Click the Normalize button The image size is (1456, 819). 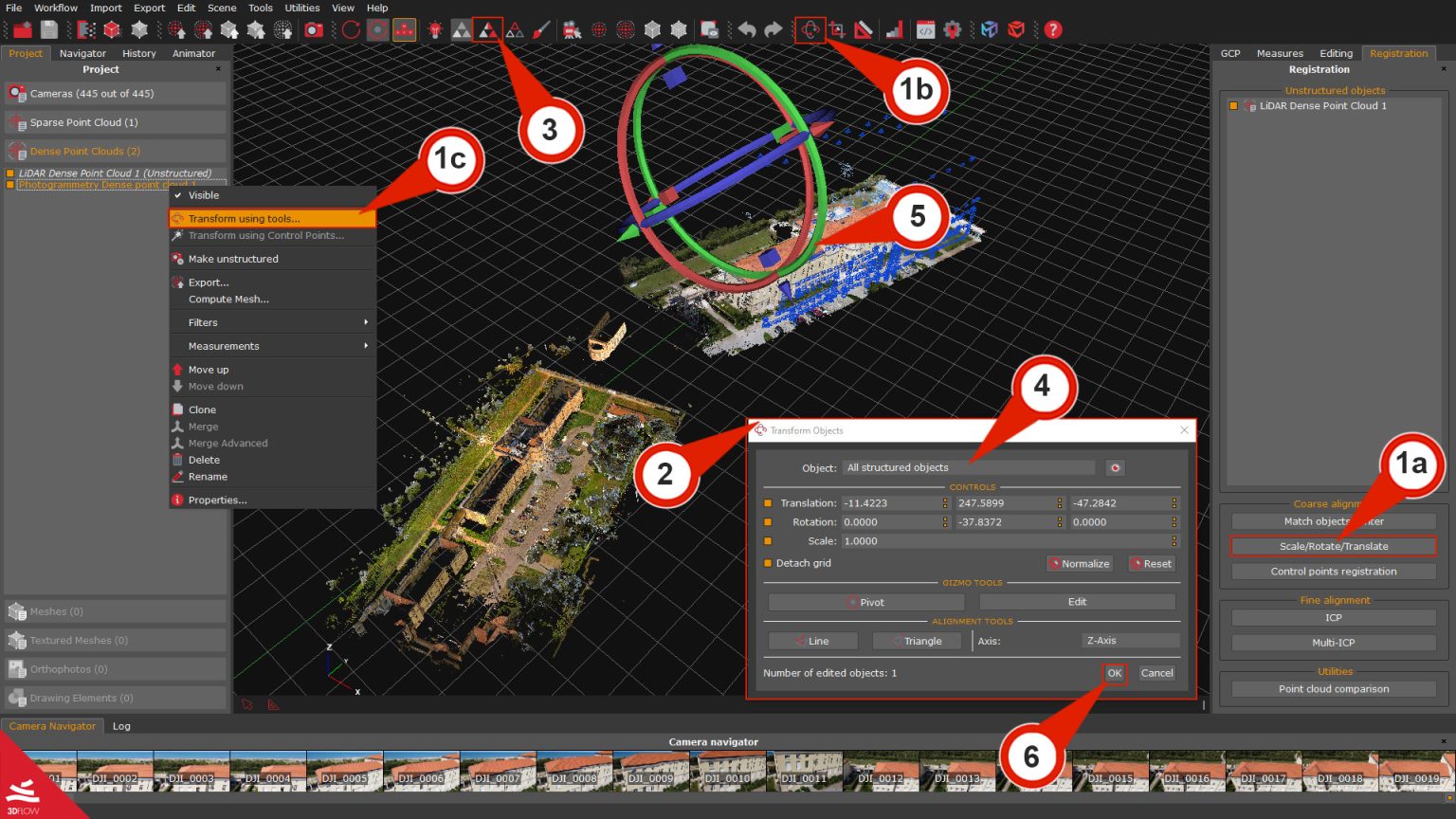pos(1079,563)
